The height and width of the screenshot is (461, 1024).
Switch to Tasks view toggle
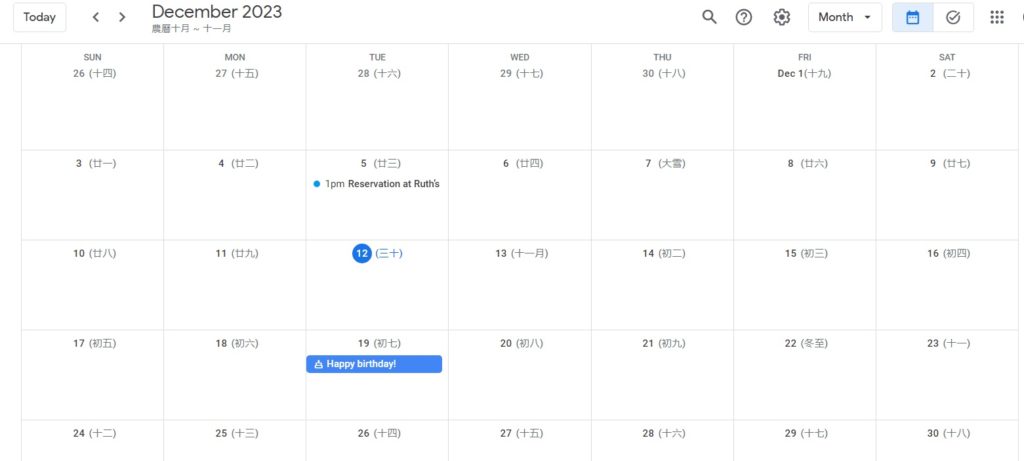tap(953, 17)
